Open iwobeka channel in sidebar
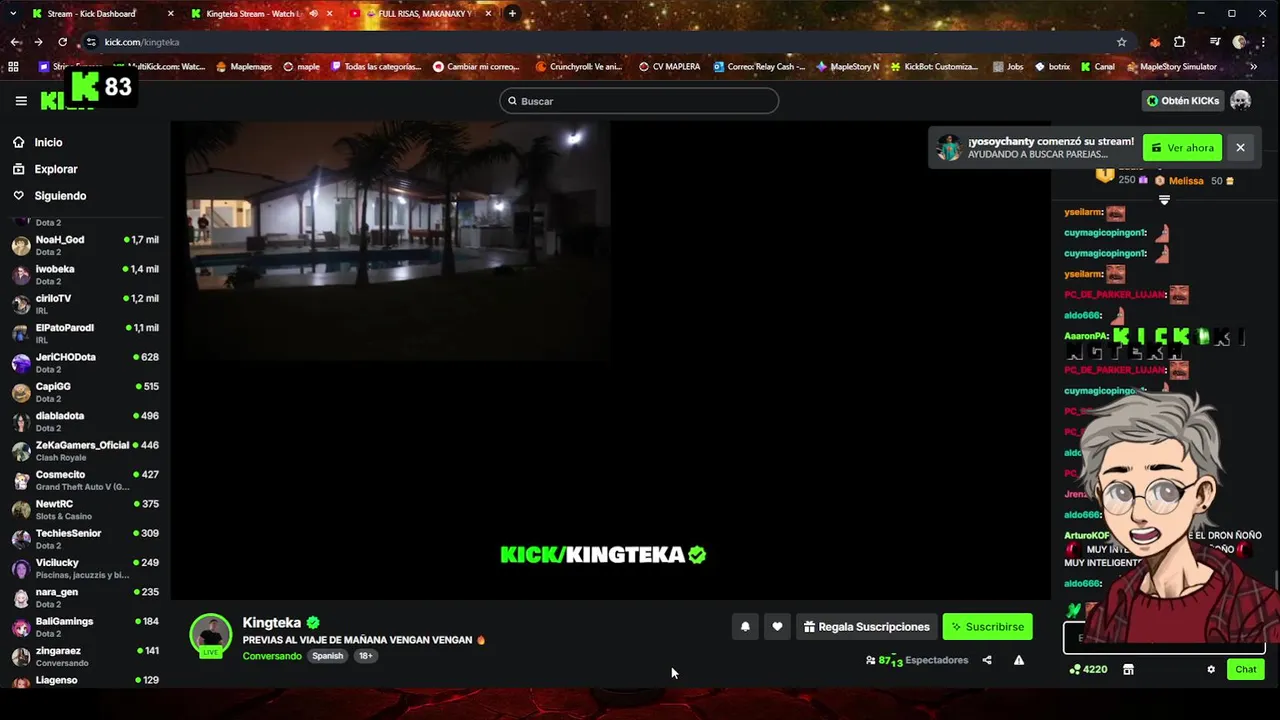This screenshot has width=1280, height=720. pyautogui.click(x=85, y=275)
